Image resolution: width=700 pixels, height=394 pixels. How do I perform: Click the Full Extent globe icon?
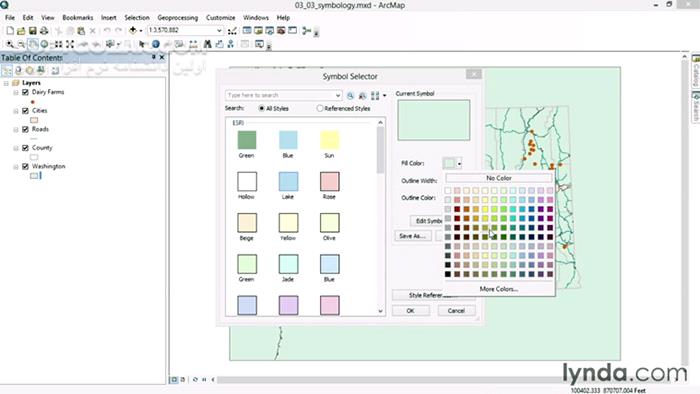click(x=45, y=44)
